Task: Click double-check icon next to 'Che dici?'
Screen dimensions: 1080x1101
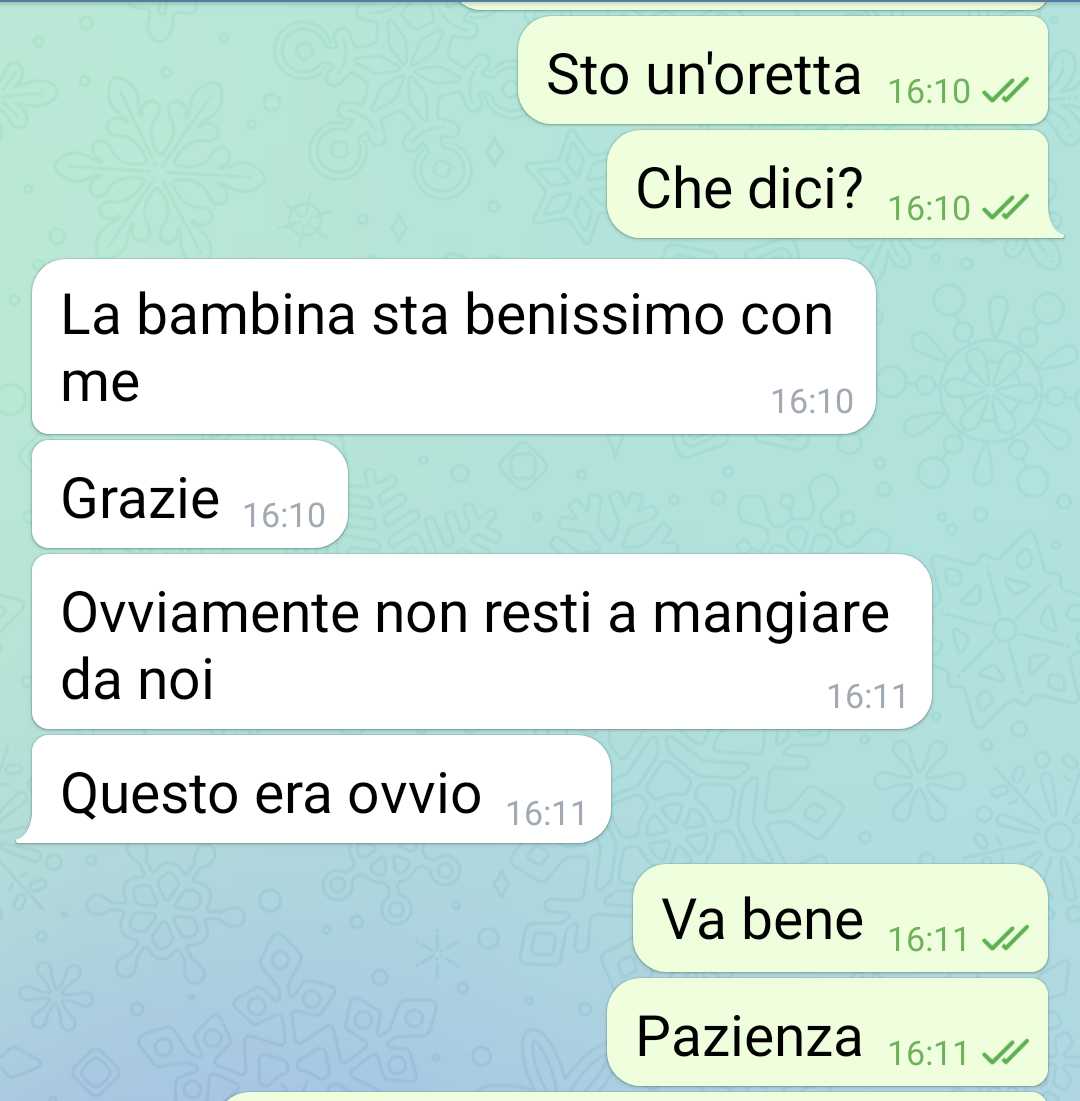Action: tap(1005, 208)
